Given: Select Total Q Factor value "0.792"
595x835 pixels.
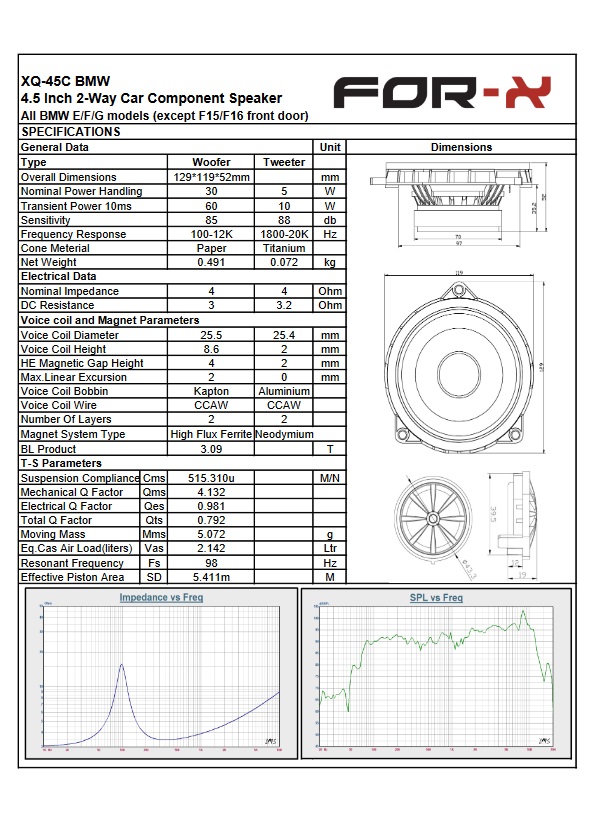Looking at the screenshot, I should 211,520.
